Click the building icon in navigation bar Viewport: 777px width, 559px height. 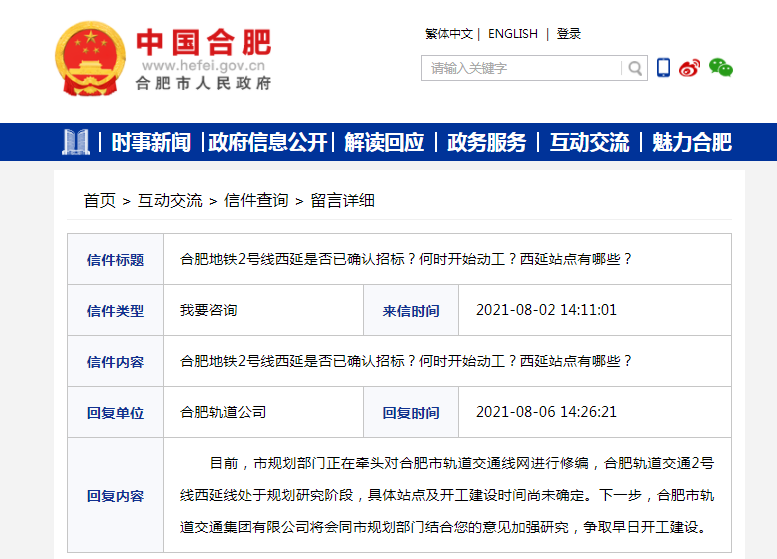[76, 142]
